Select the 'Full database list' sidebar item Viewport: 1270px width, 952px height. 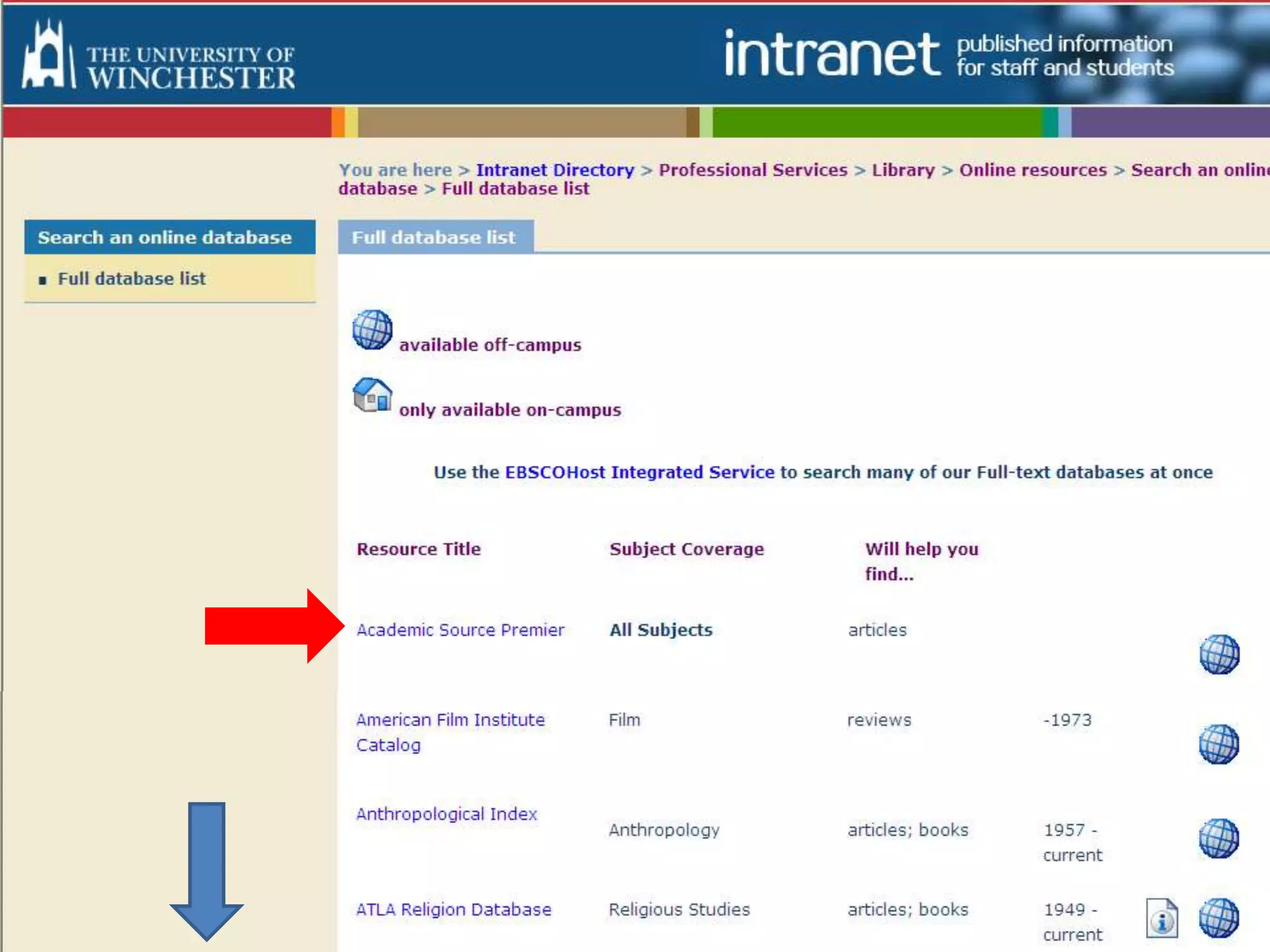[131, 279]
